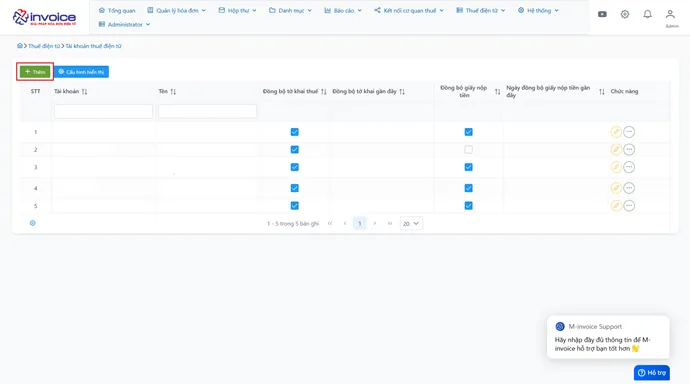
Task: Sort by Tên column
Action: click(173, 91)
